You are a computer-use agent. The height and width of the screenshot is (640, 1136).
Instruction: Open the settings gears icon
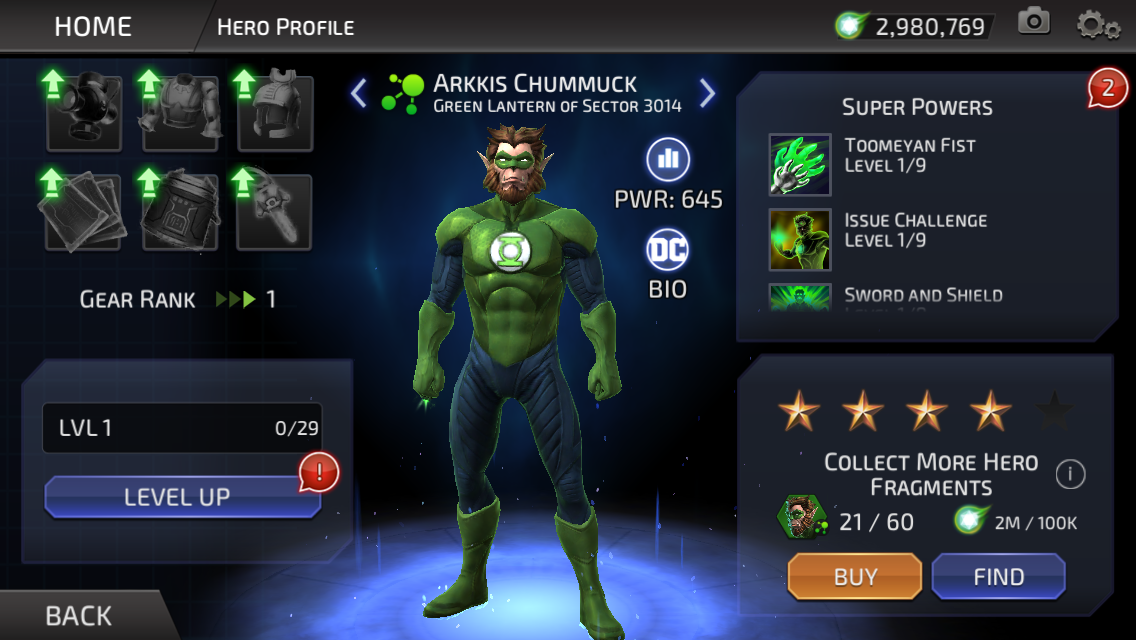pos(1098,25)
